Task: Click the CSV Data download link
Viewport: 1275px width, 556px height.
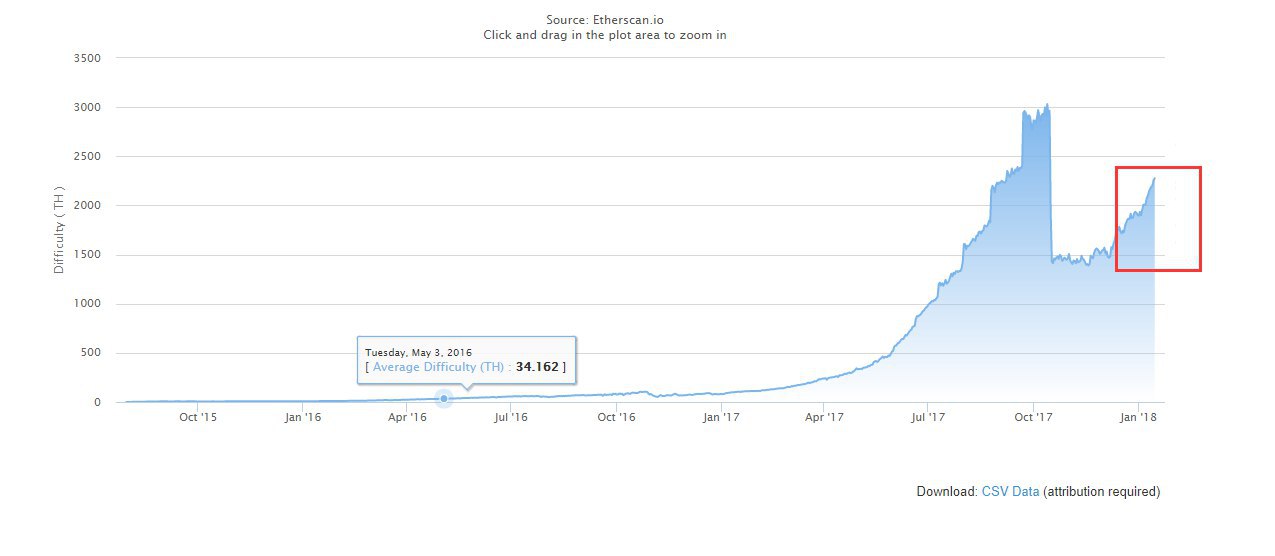Action: [1009, 492]
